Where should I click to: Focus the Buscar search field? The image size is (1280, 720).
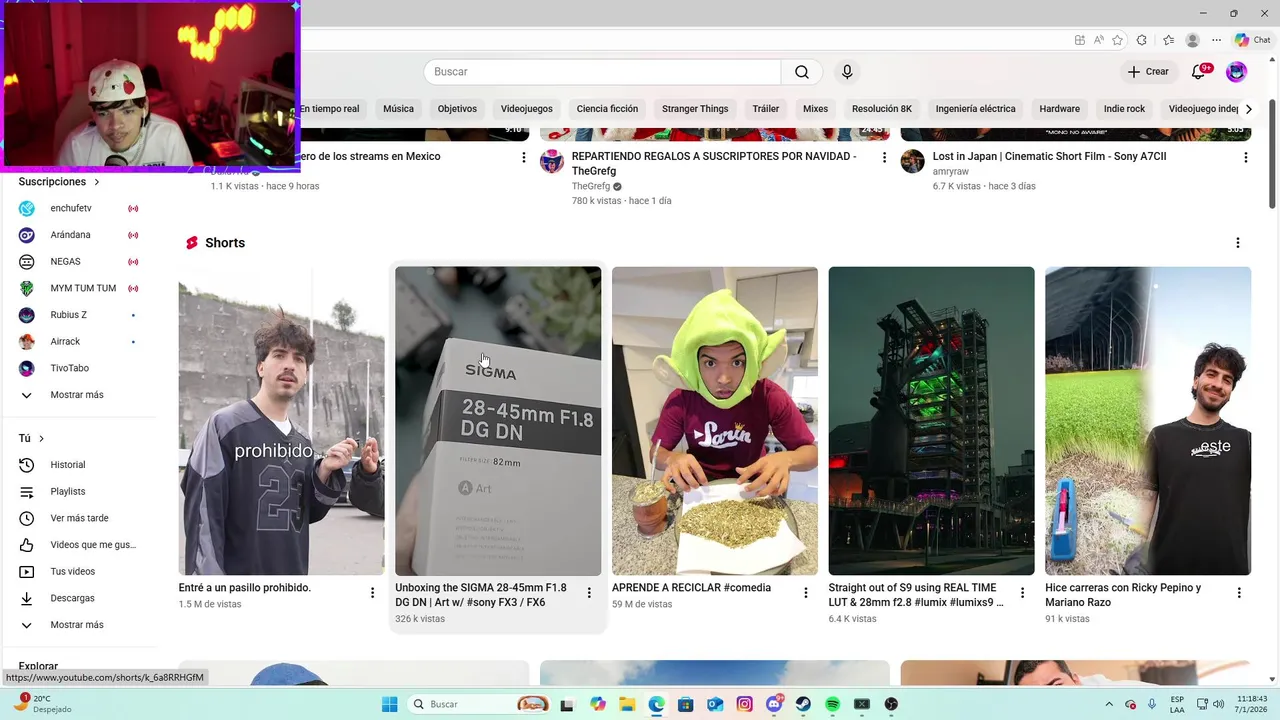click(x=602, y=72)
